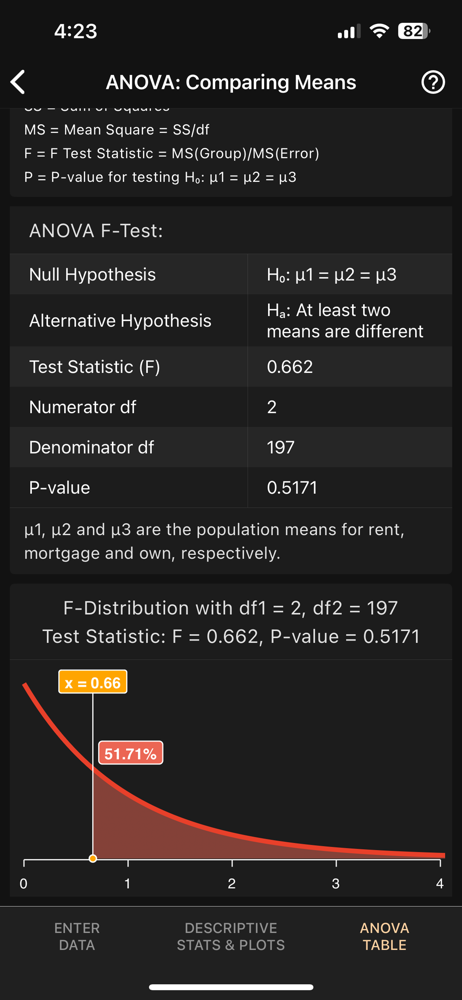Tap the Wi-Fi status icon
The image size is (462, 1000).
pos(380,31)
